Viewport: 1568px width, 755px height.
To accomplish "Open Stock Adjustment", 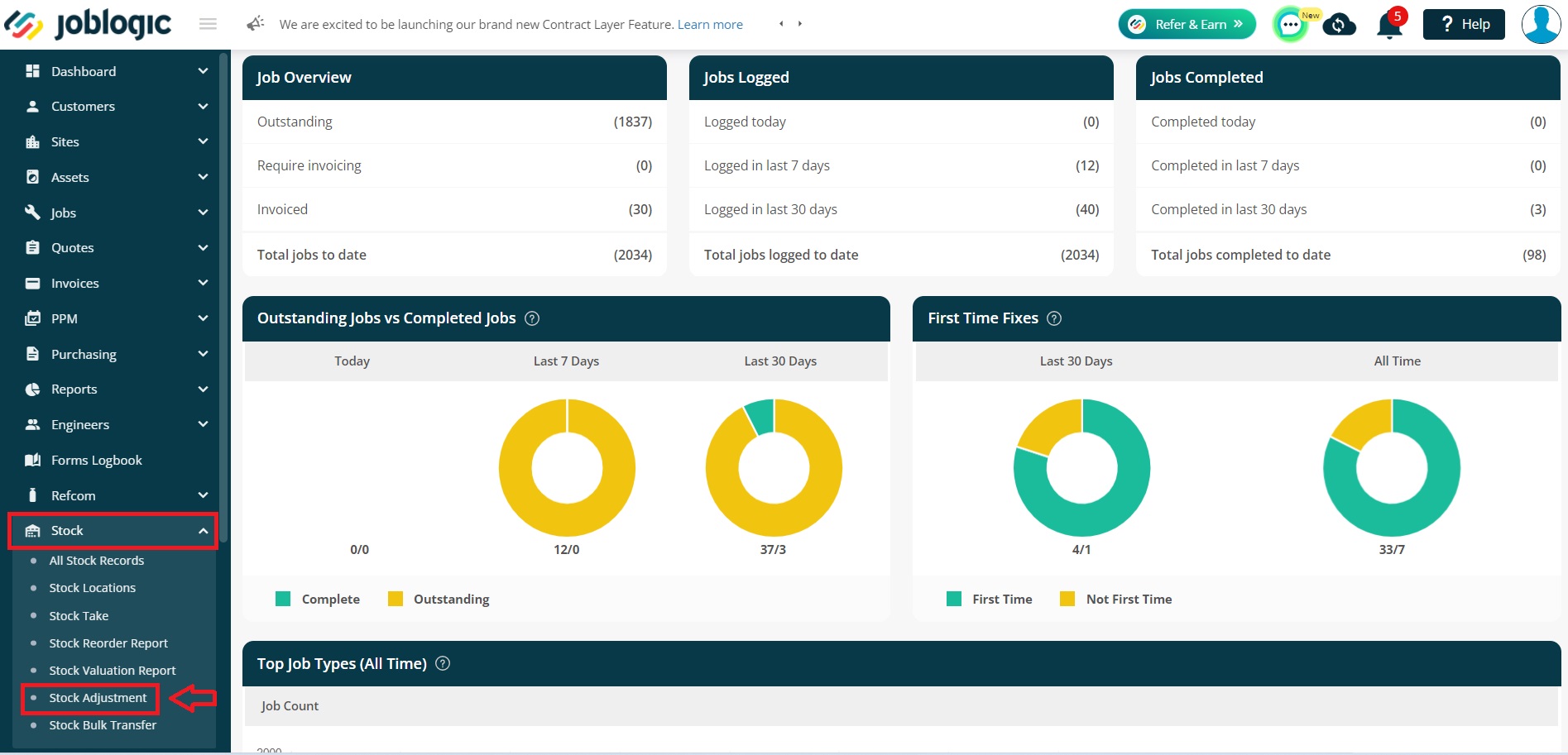I will (98, 698).
